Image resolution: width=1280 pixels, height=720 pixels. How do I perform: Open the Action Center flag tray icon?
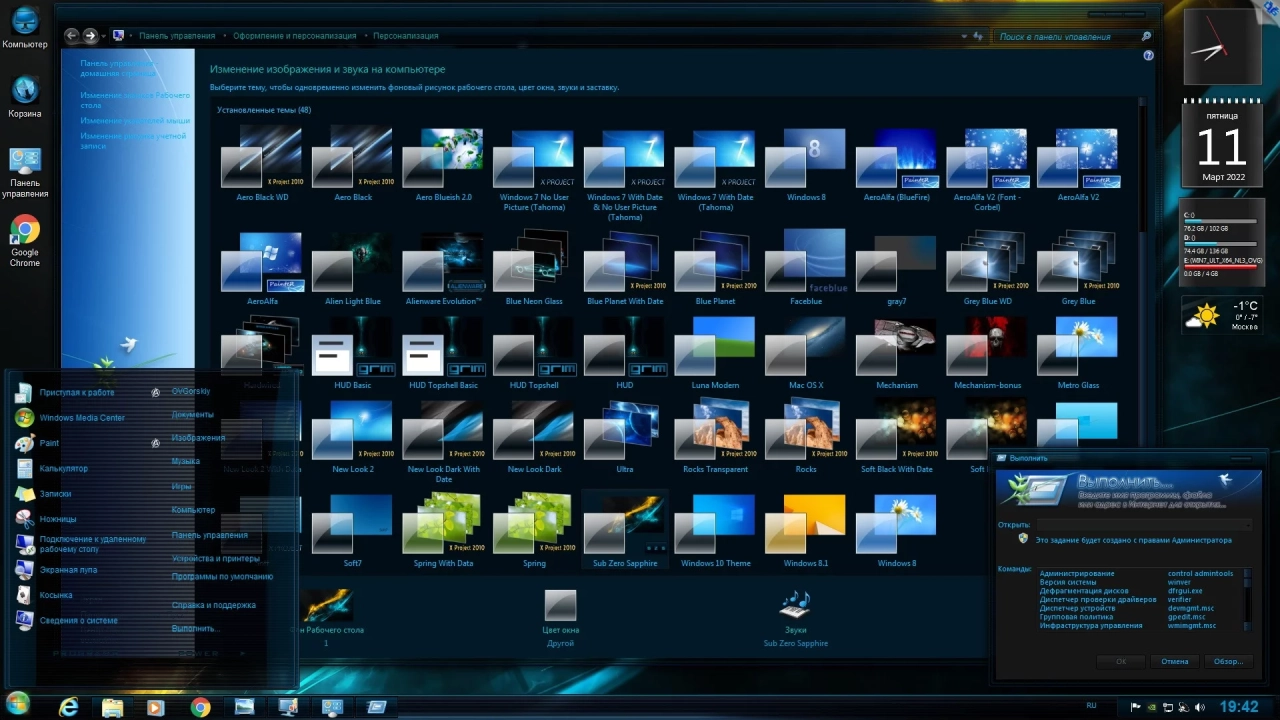[x=1135, y=707]
